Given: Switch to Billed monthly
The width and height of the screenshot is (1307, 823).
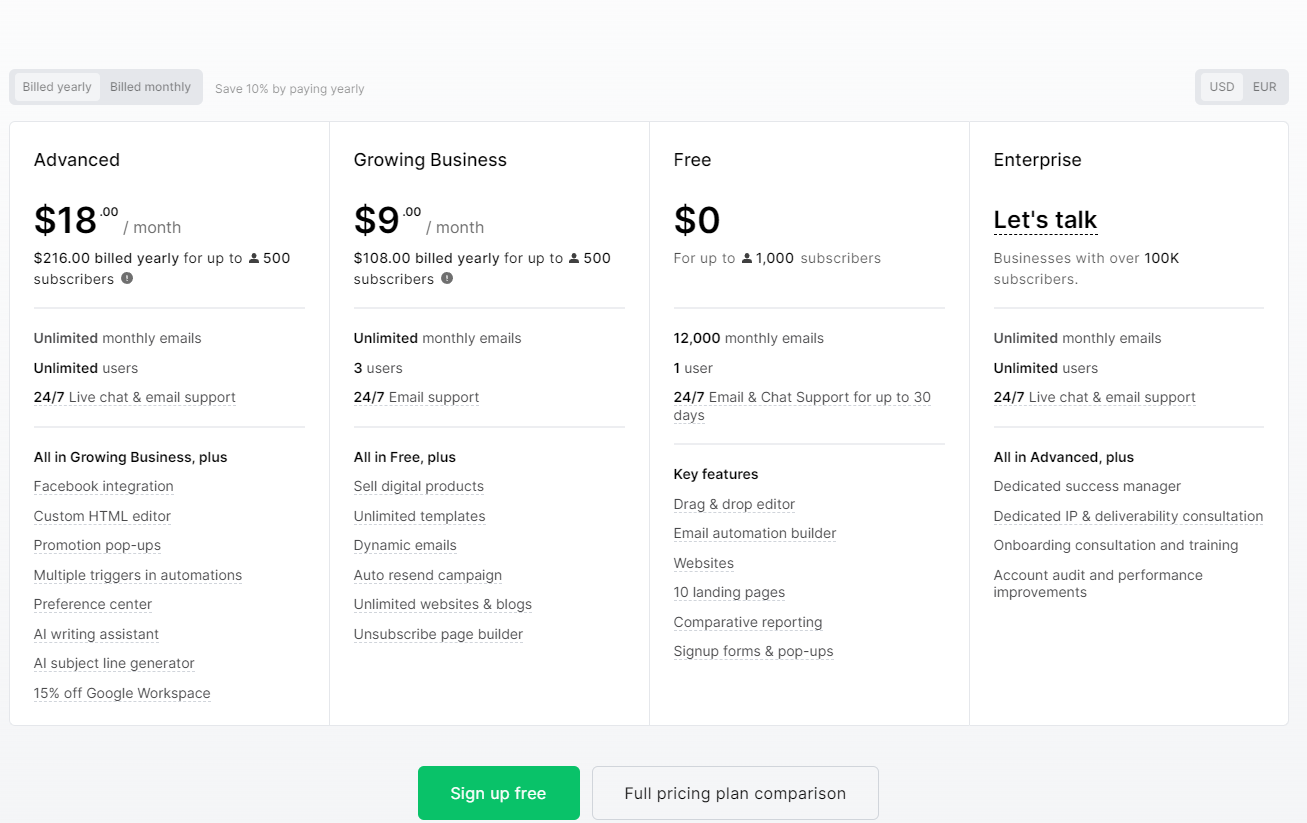Looking at the screenshot, I should (x=150, y=87).
